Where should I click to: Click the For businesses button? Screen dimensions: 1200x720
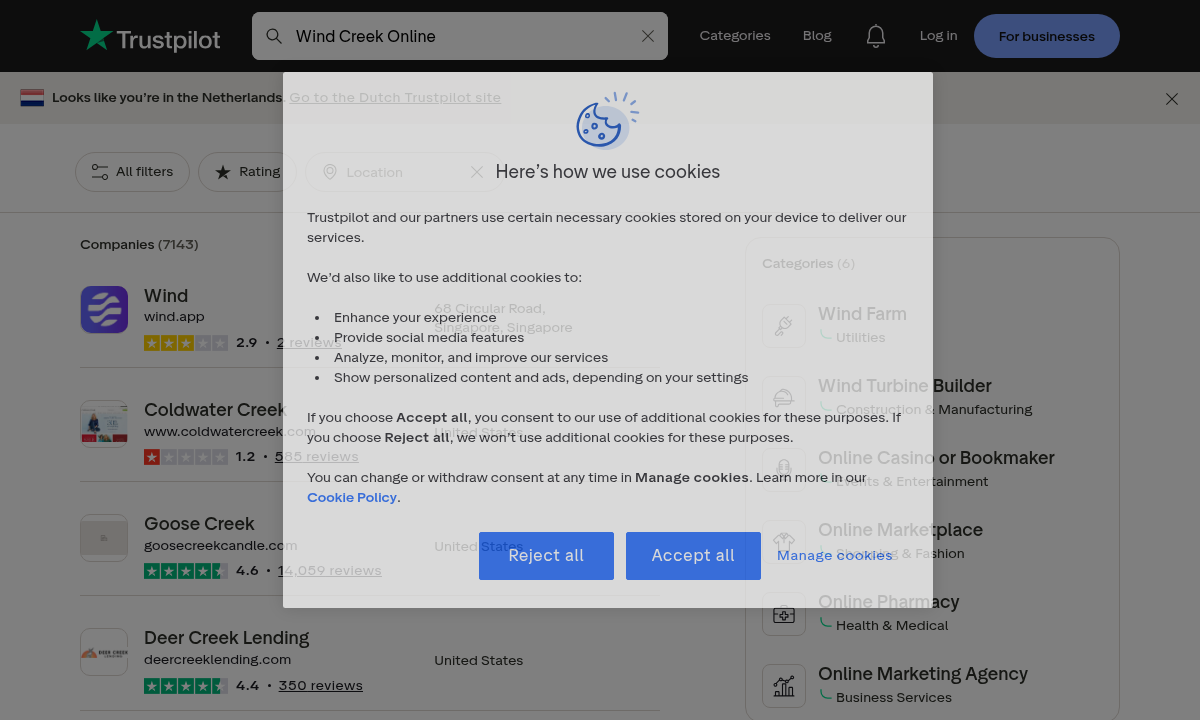pos(1047,36)
